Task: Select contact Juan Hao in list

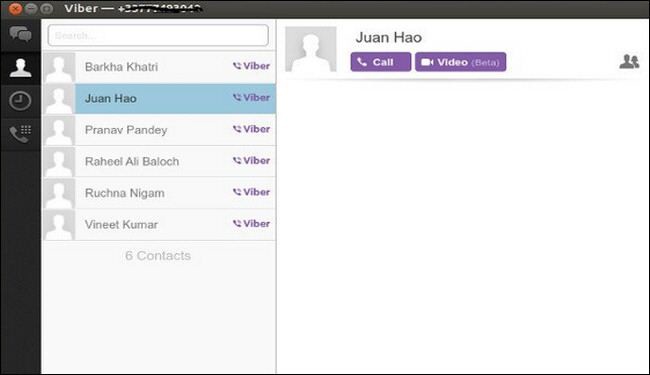Action: click(x=160, y=98)
